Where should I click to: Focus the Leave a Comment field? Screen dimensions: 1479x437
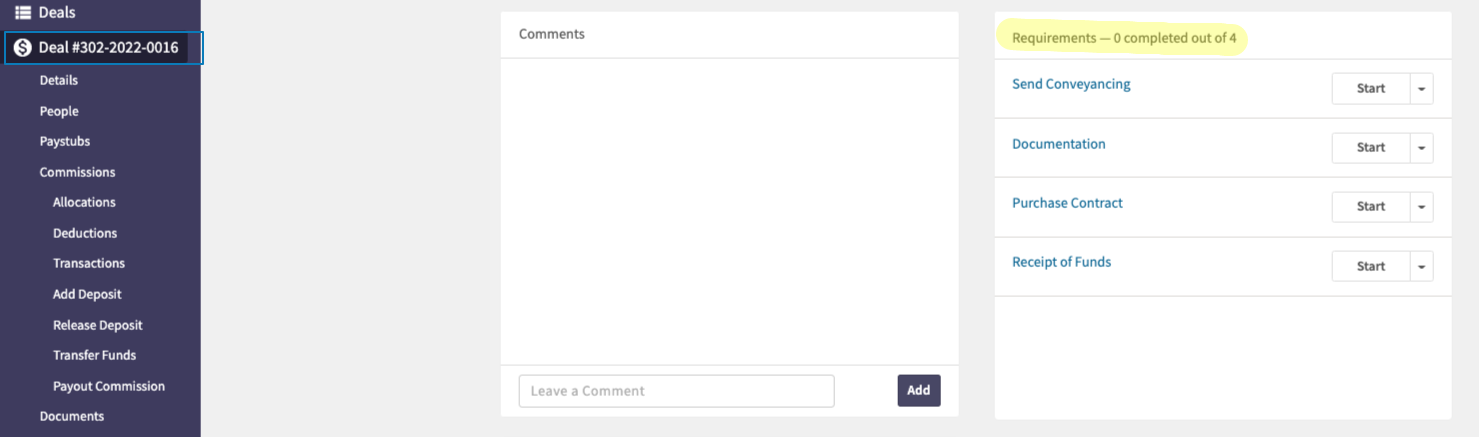click(676, 391)
